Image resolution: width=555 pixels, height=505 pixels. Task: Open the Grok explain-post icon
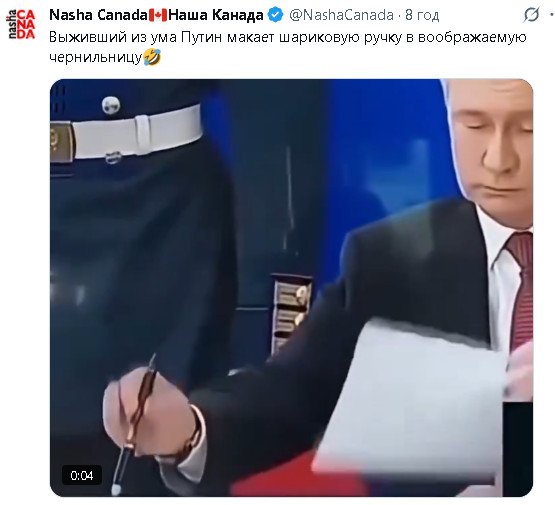pyautogui.click(x=531, y=15)
